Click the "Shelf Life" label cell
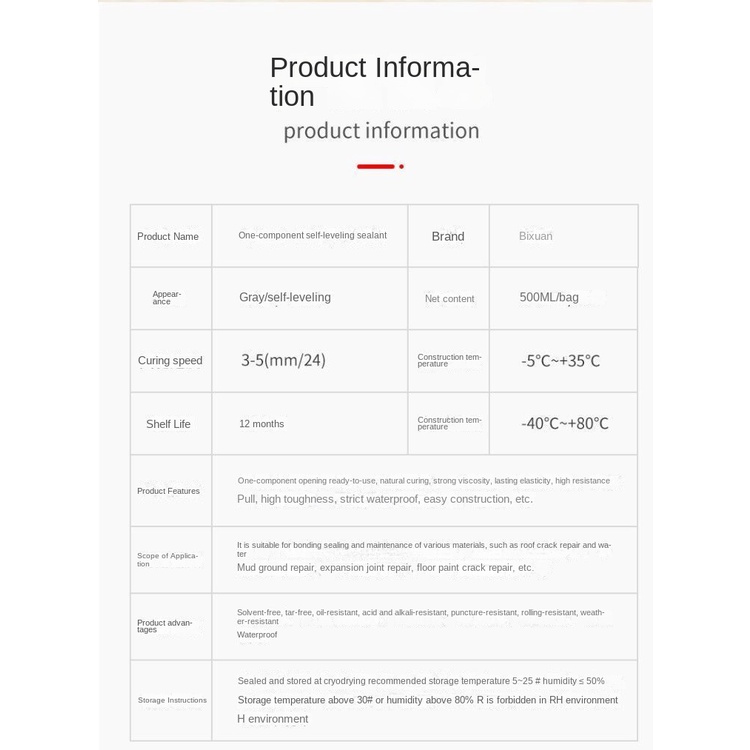Screen dimensions: 750x750 [168, 424]
